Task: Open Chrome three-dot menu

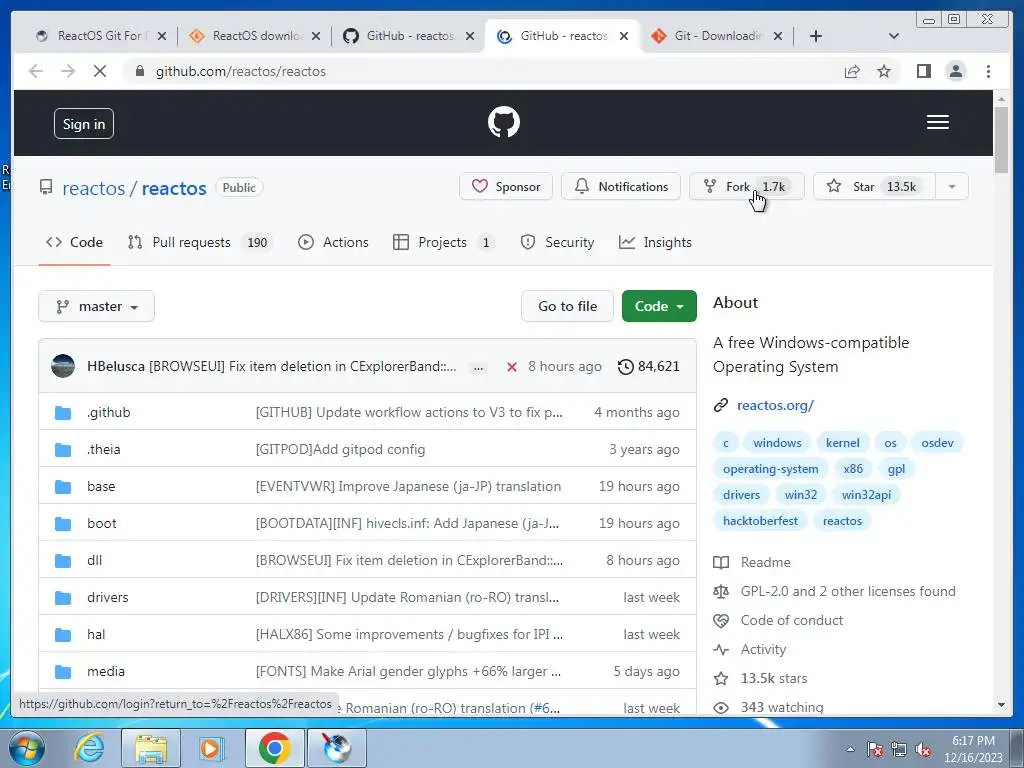Action: pyautogui.click(x=988, y=71)
